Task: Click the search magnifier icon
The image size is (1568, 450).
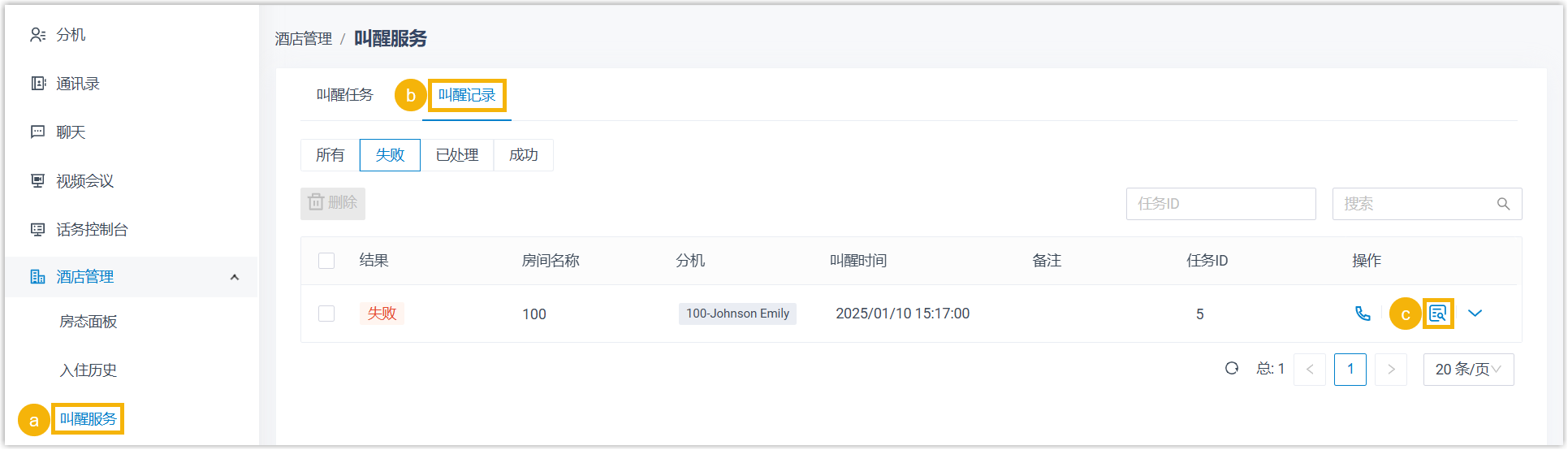Action: (1503, 204)
